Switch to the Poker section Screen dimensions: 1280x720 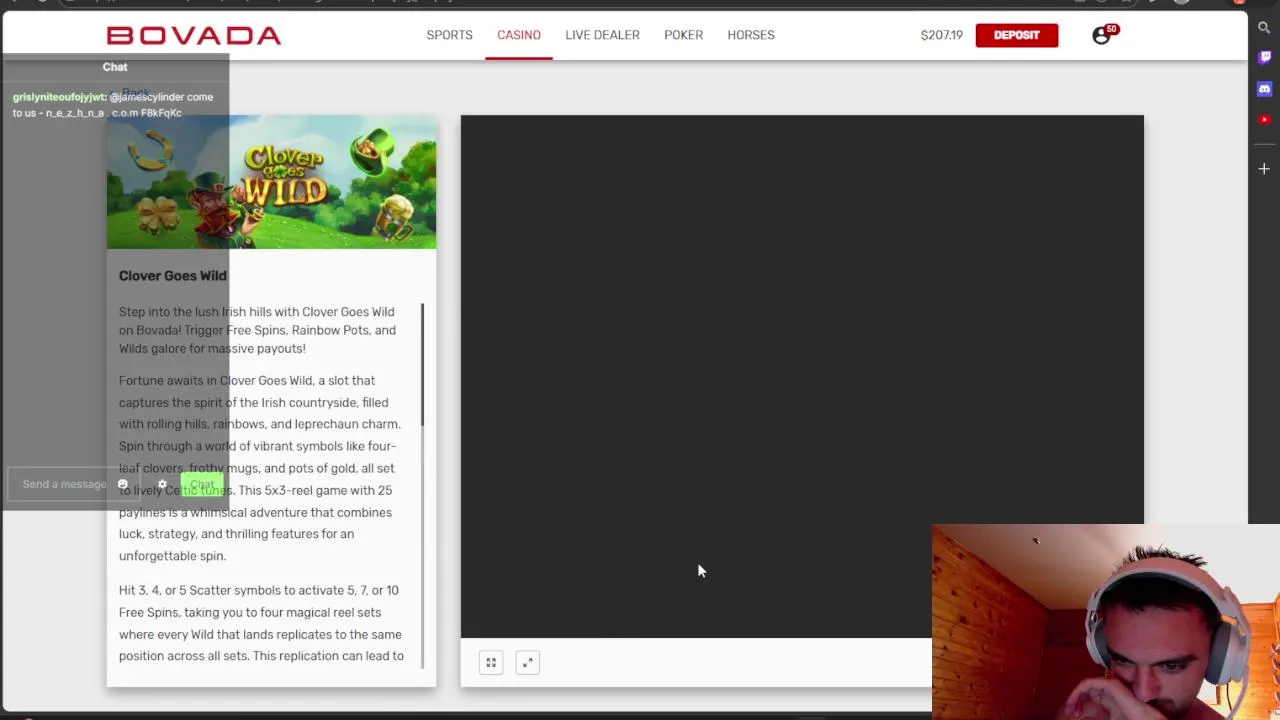point(683,35)
